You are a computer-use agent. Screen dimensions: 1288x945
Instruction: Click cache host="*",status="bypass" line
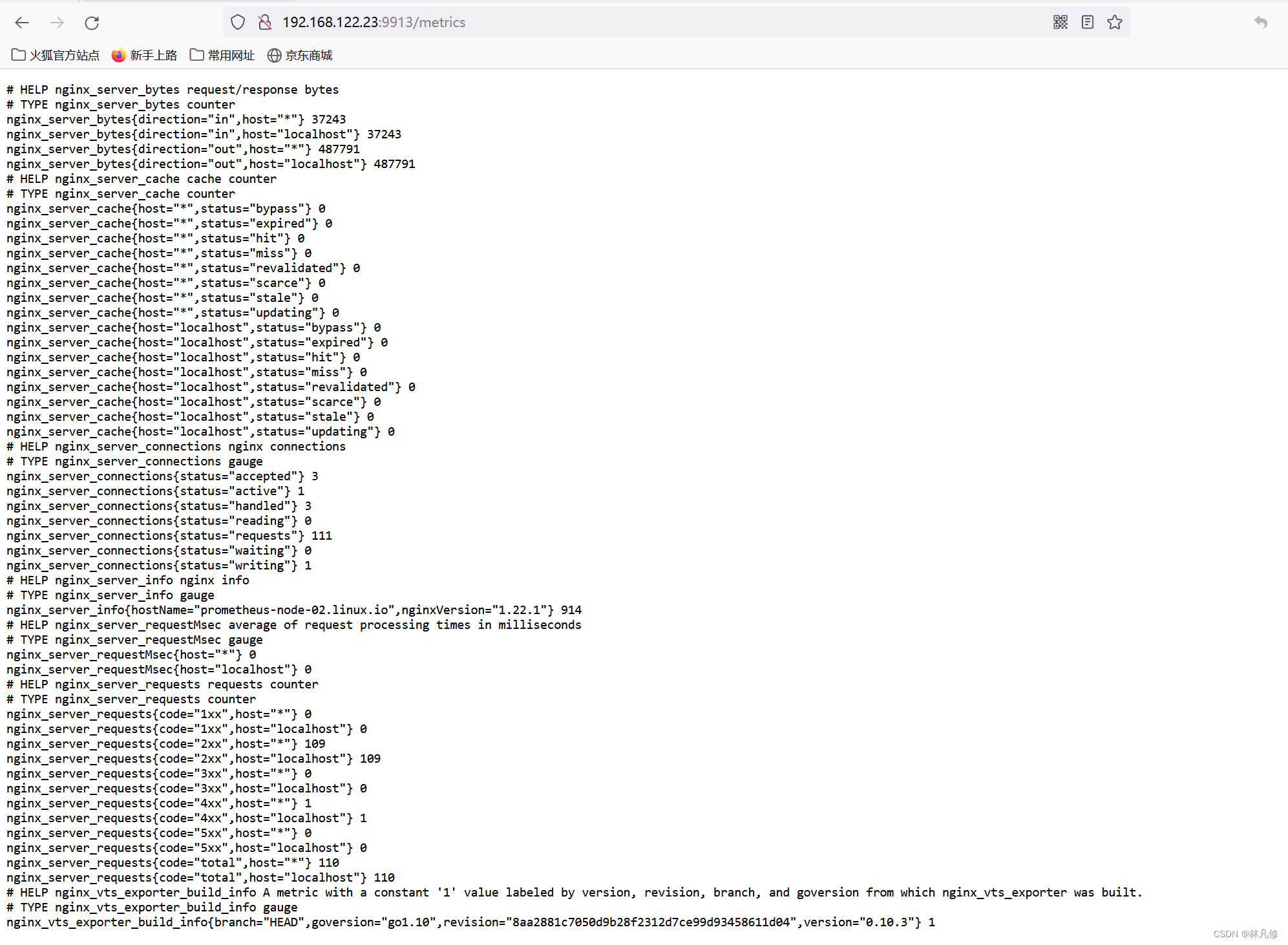[x=165, y=209]
